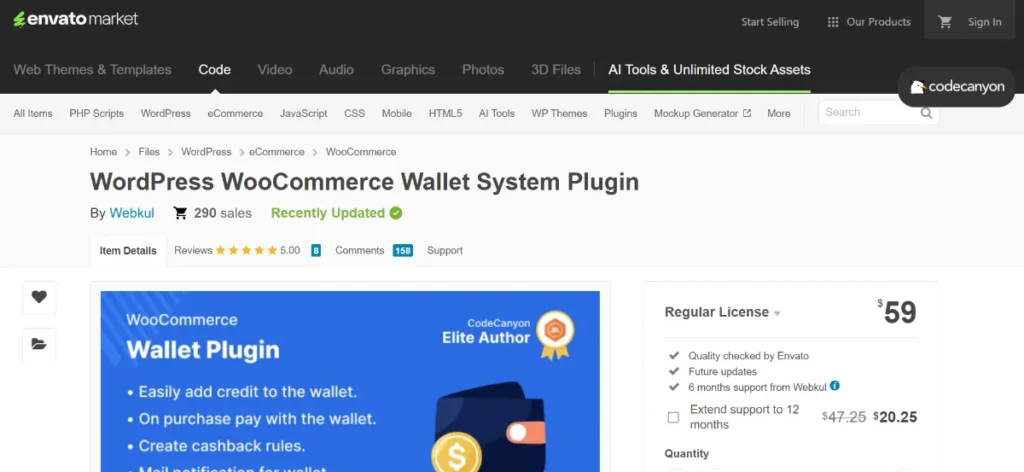Focus the Search input field
The width and height of the screenshot is (1024, 472).
tap(869, 112)
